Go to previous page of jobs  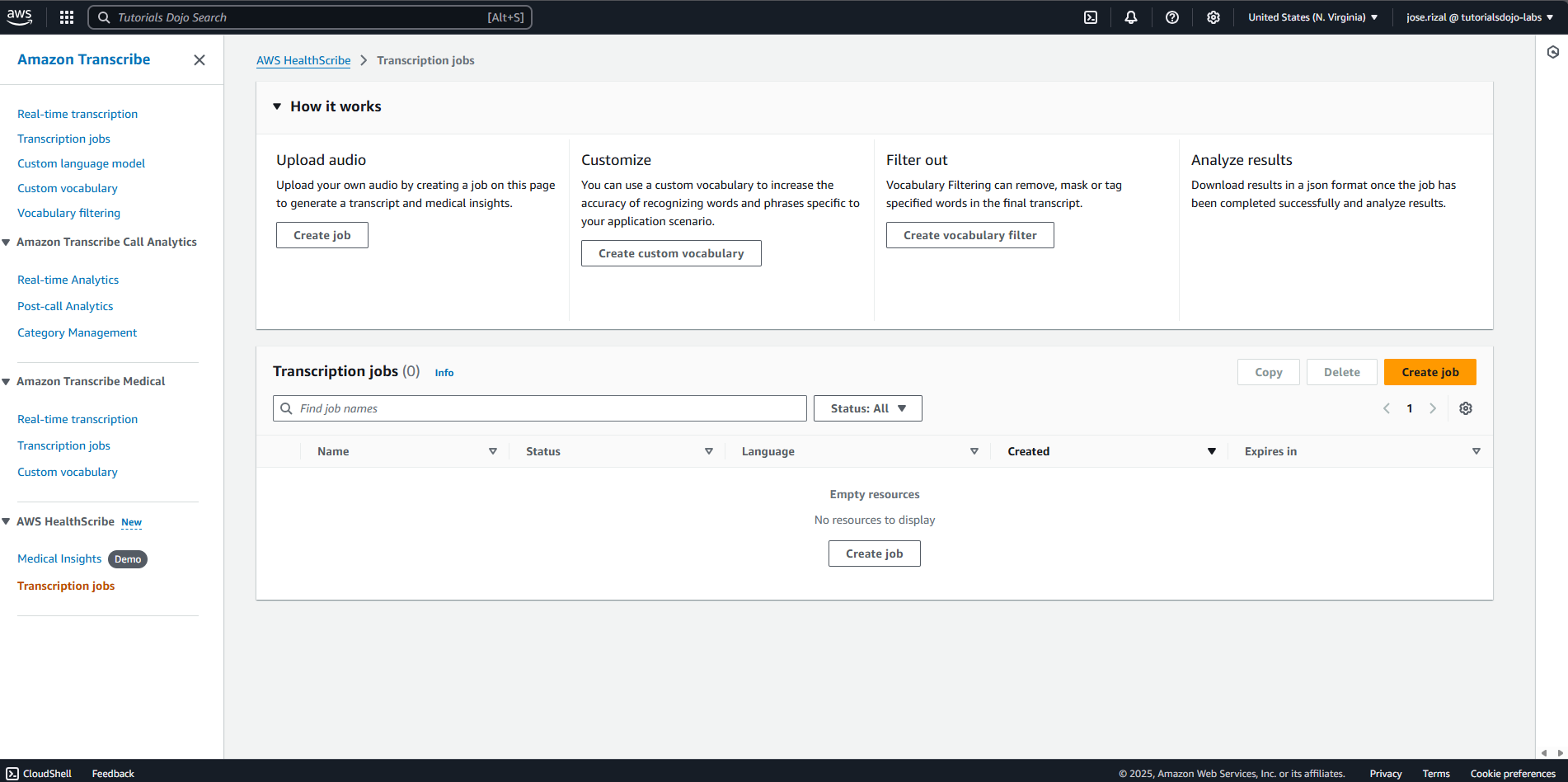pos(1387,408)
